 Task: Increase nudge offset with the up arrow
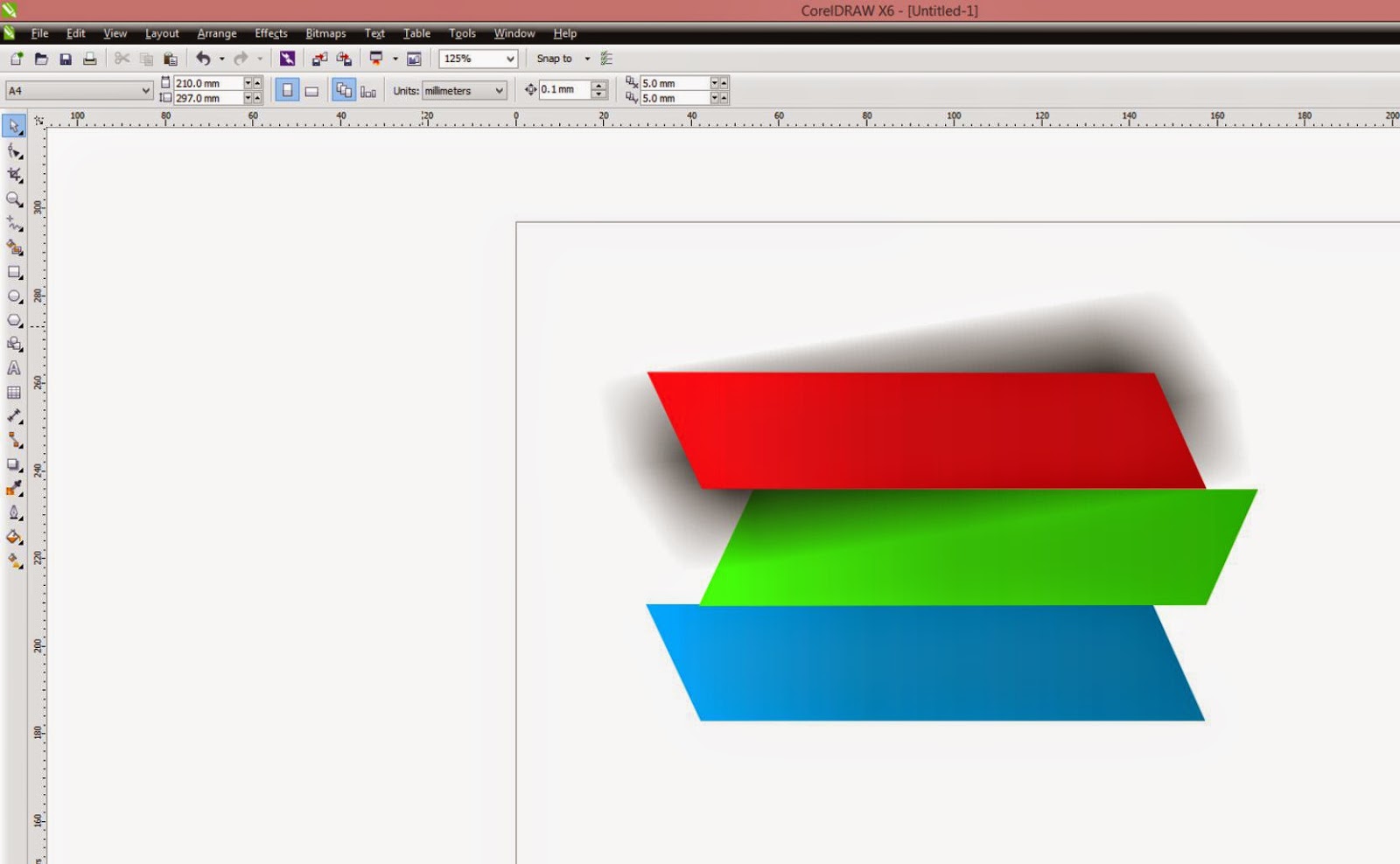[599, 86]
